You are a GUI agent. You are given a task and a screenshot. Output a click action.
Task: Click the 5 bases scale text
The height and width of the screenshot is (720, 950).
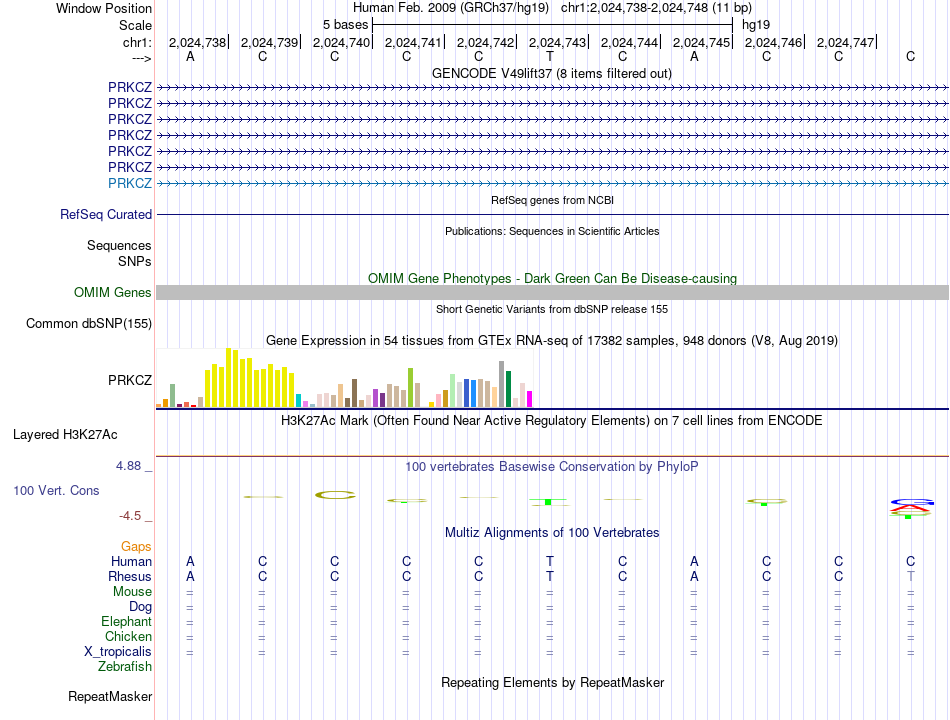click(x=345, y=25)
